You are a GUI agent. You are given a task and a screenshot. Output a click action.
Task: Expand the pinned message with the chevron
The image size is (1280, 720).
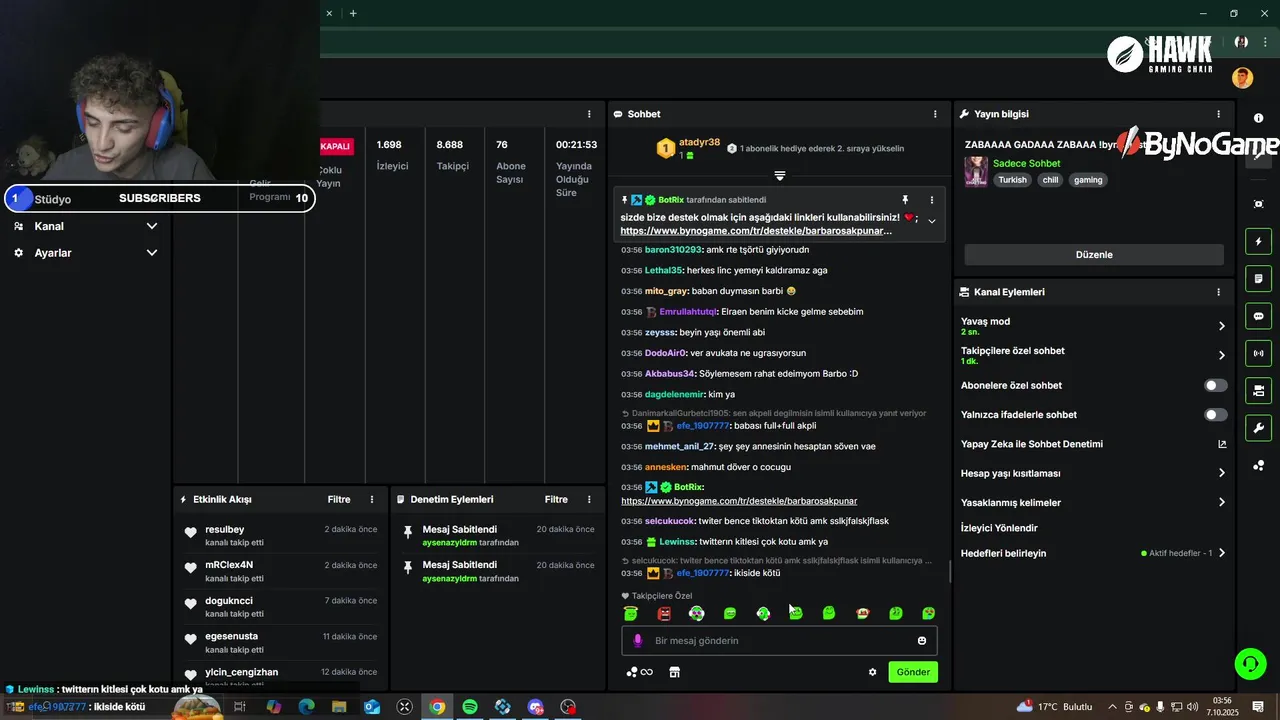931,221
